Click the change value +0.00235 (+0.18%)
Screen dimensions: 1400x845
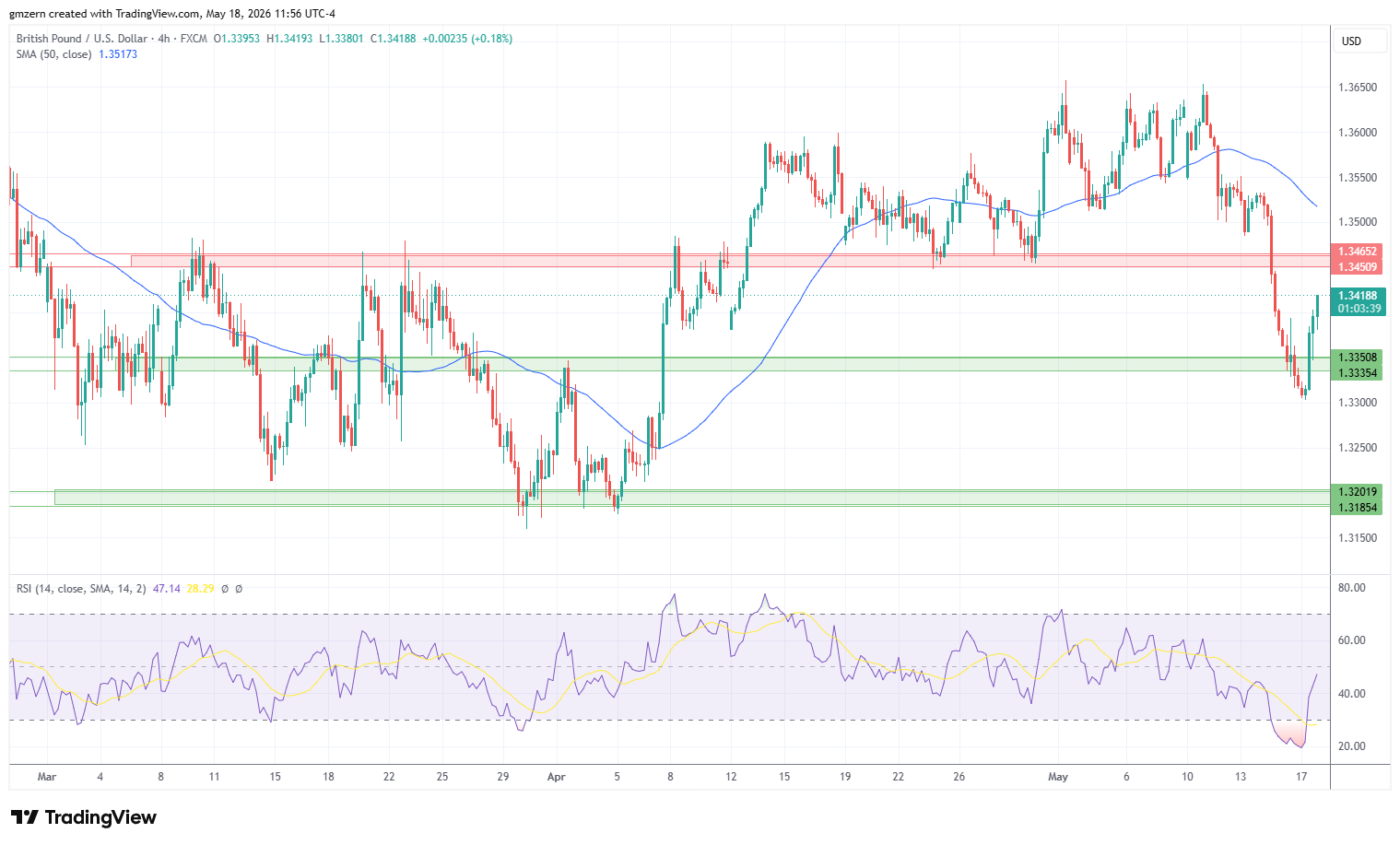pyautogui.click(x=467, y=39)
